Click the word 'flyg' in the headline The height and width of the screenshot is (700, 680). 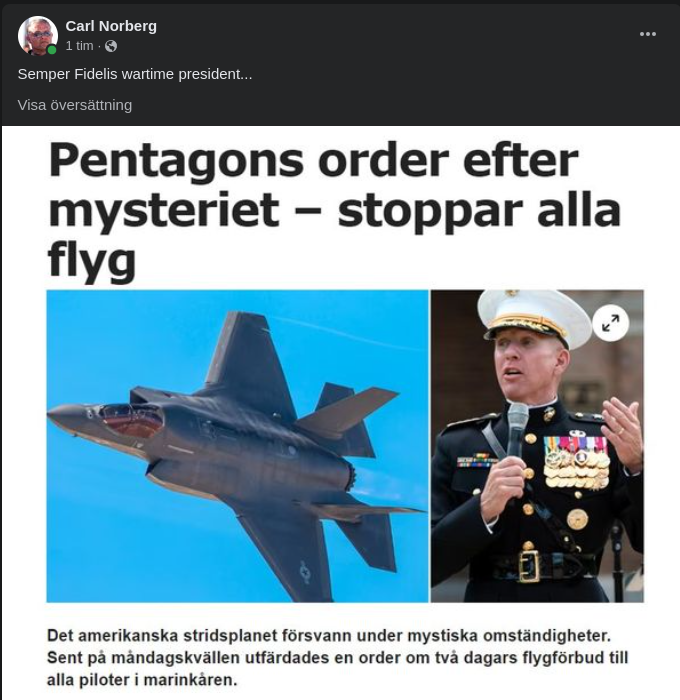(92, 260)
